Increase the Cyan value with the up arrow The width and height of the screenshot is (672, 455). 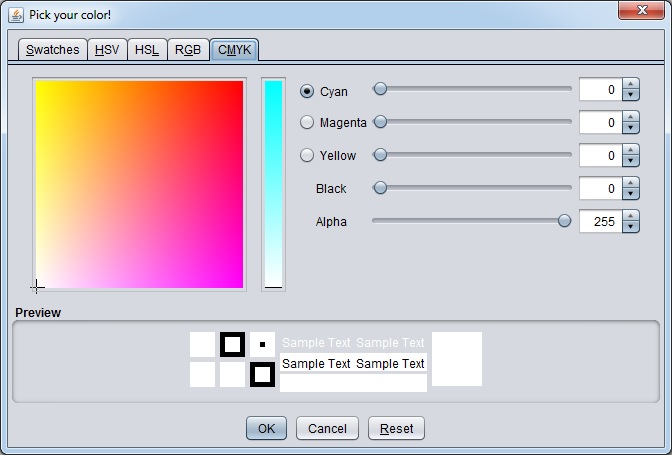630,84
